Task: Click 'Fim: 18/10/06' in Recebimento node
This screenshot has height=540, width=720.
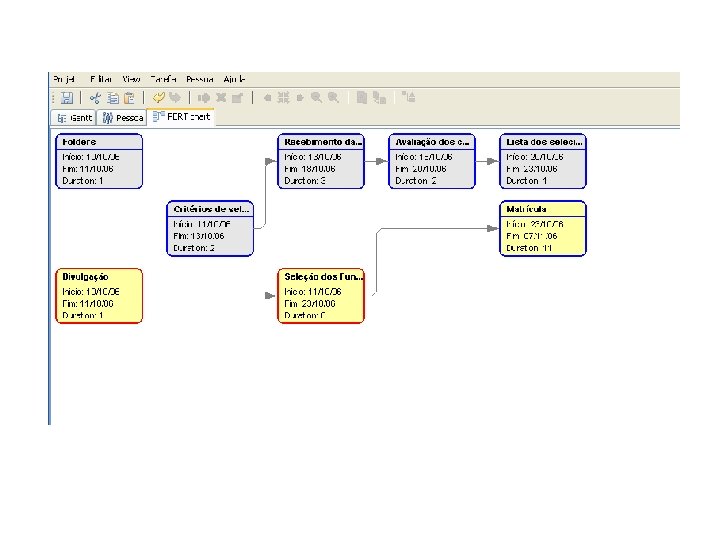Action: pyautogui.click(x=310, y=169)
